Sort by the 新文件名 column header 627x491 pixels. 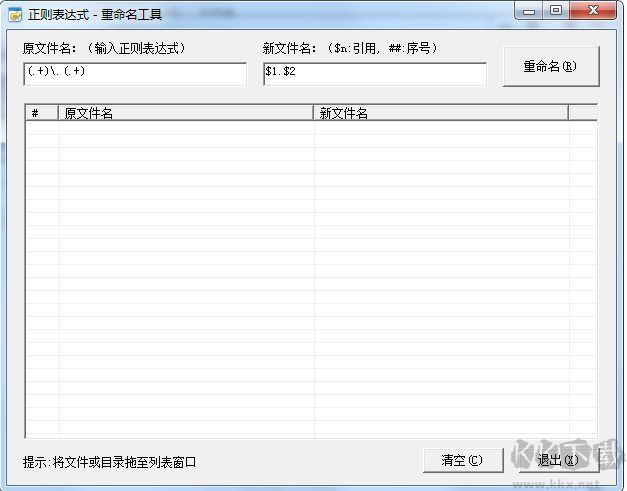point(441,113)
